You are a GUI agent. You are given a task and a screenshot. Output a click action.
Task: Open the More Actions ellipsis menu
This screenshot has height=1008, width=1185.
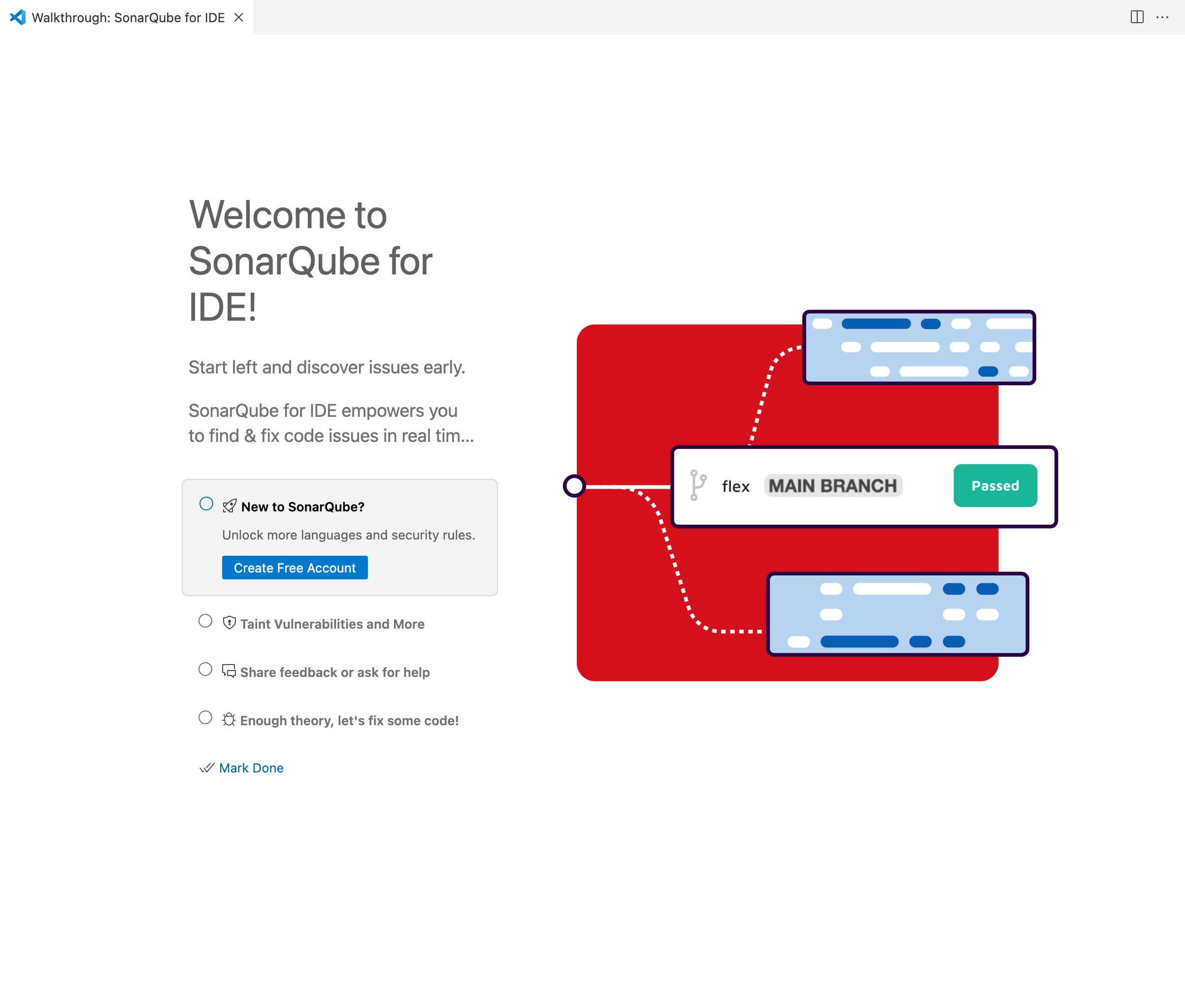[1162, 17]
